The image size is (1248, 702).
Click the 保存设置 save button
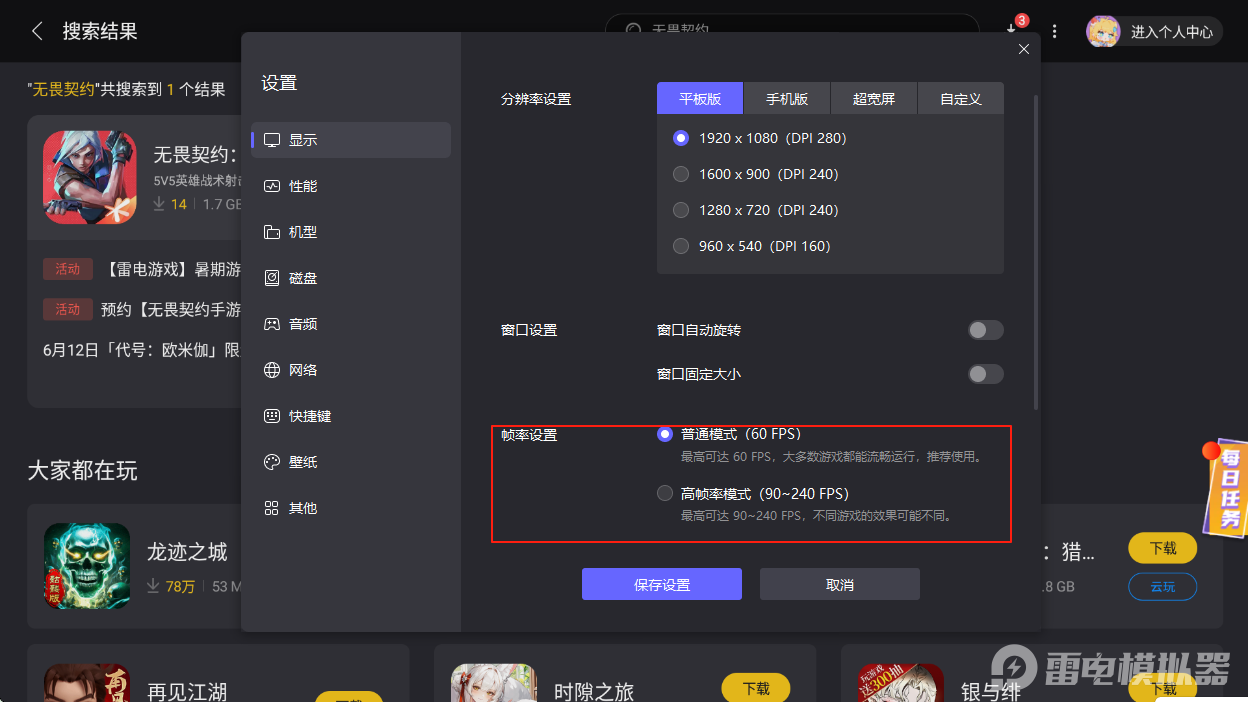tap(661, 584)
